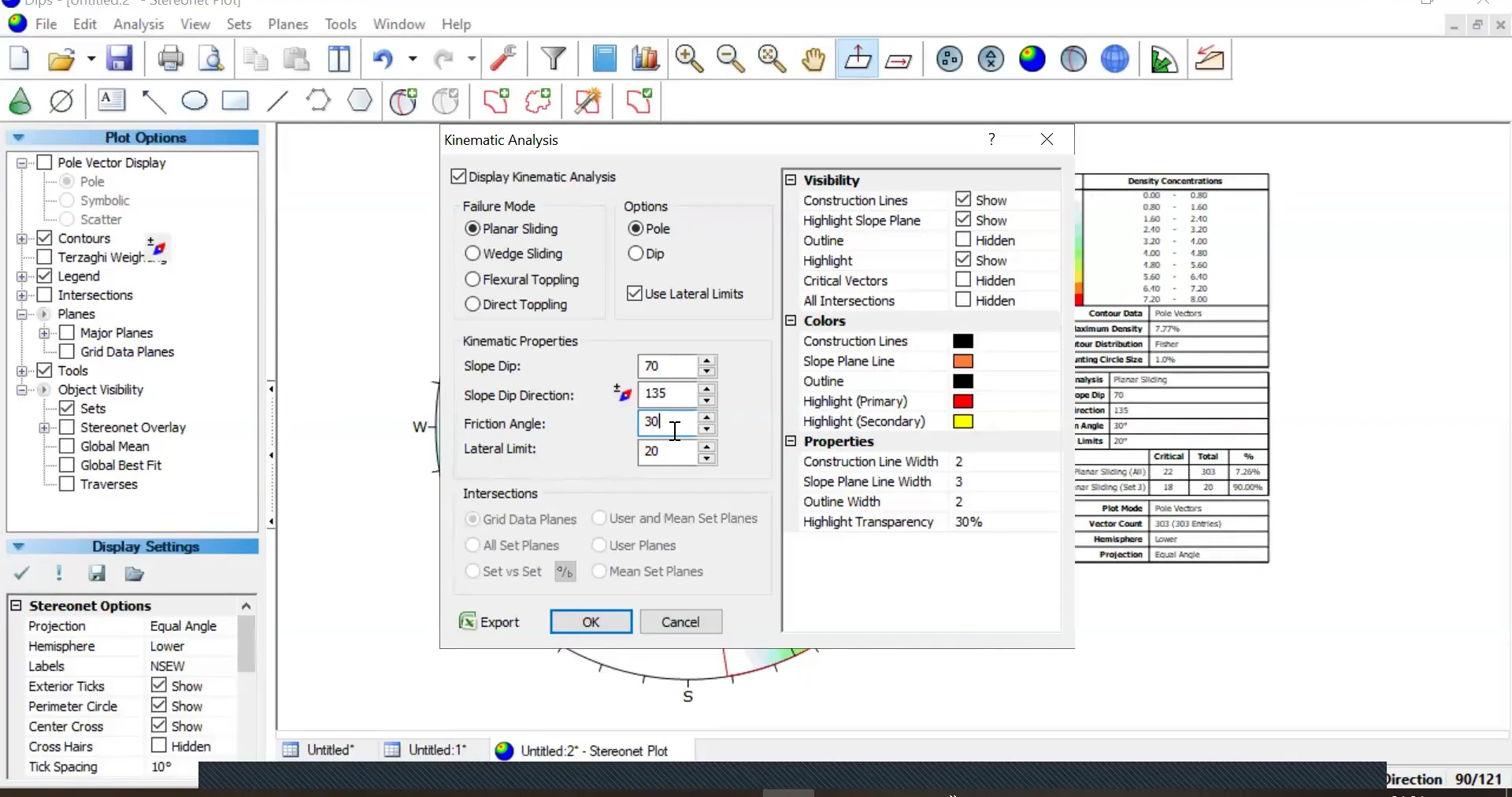This screenshot has width=1512, height=797.
Task: Enable Critical Vectors visibility checkbox
Action: click(963, 280)
